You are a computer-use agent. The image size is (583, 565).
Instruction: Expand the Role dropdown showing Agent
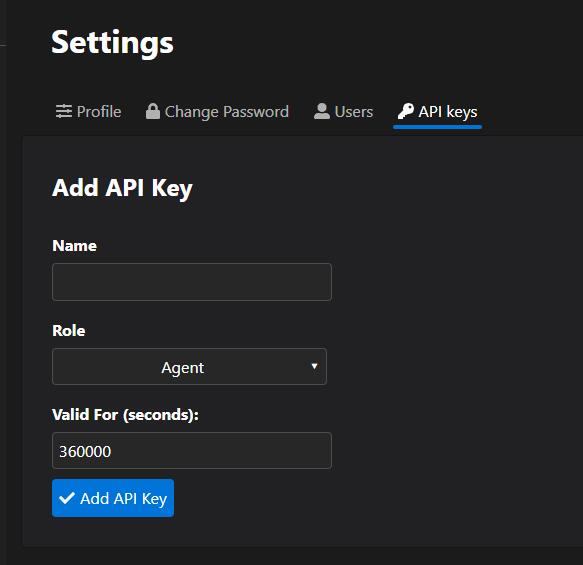pos(190,367)
